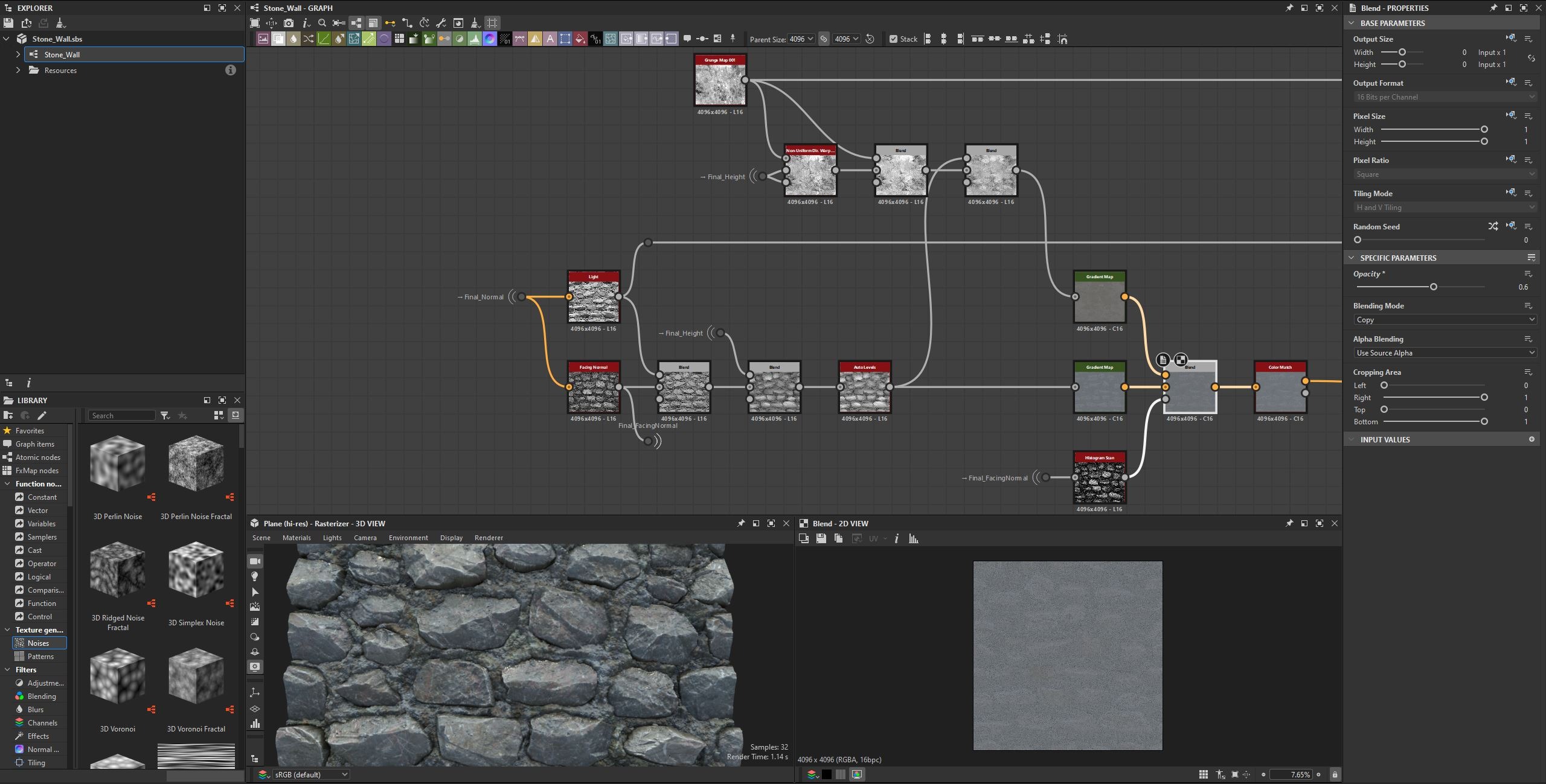Click the wrench tools icon in graph toolbar

(x=441, y=23)
